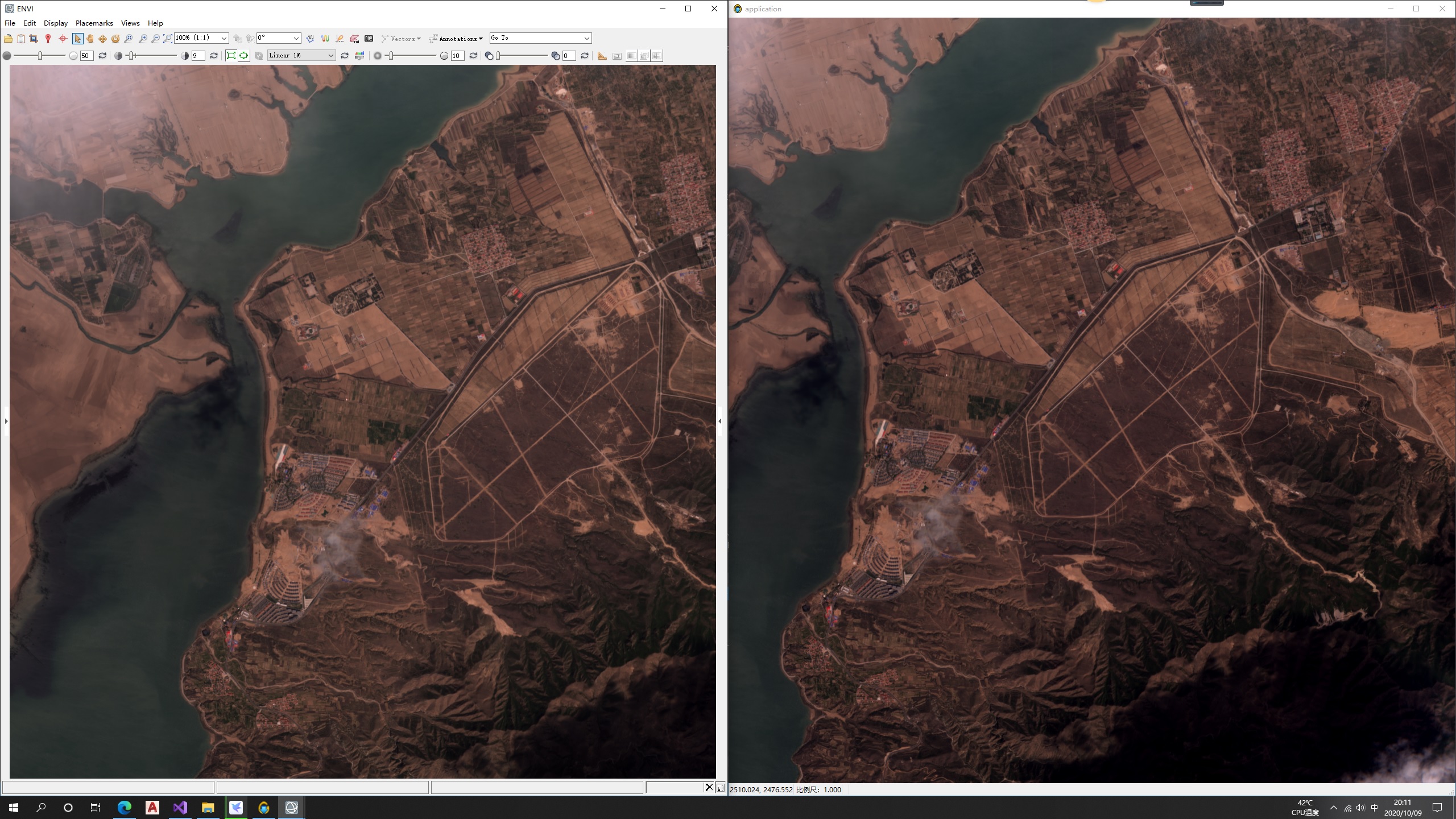The image size is (1456, 819).
Task: Activate the Pan hand tool
Action: click(x=90, y=39)
